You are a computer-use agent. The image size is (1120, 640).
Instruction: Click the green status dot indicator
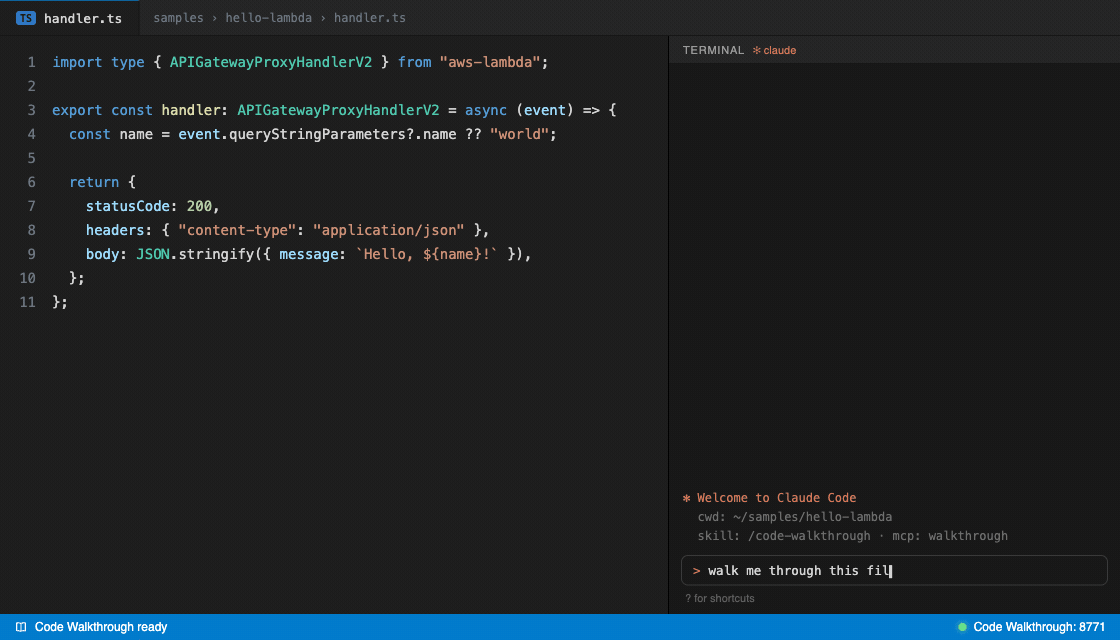tap(962, 627)
